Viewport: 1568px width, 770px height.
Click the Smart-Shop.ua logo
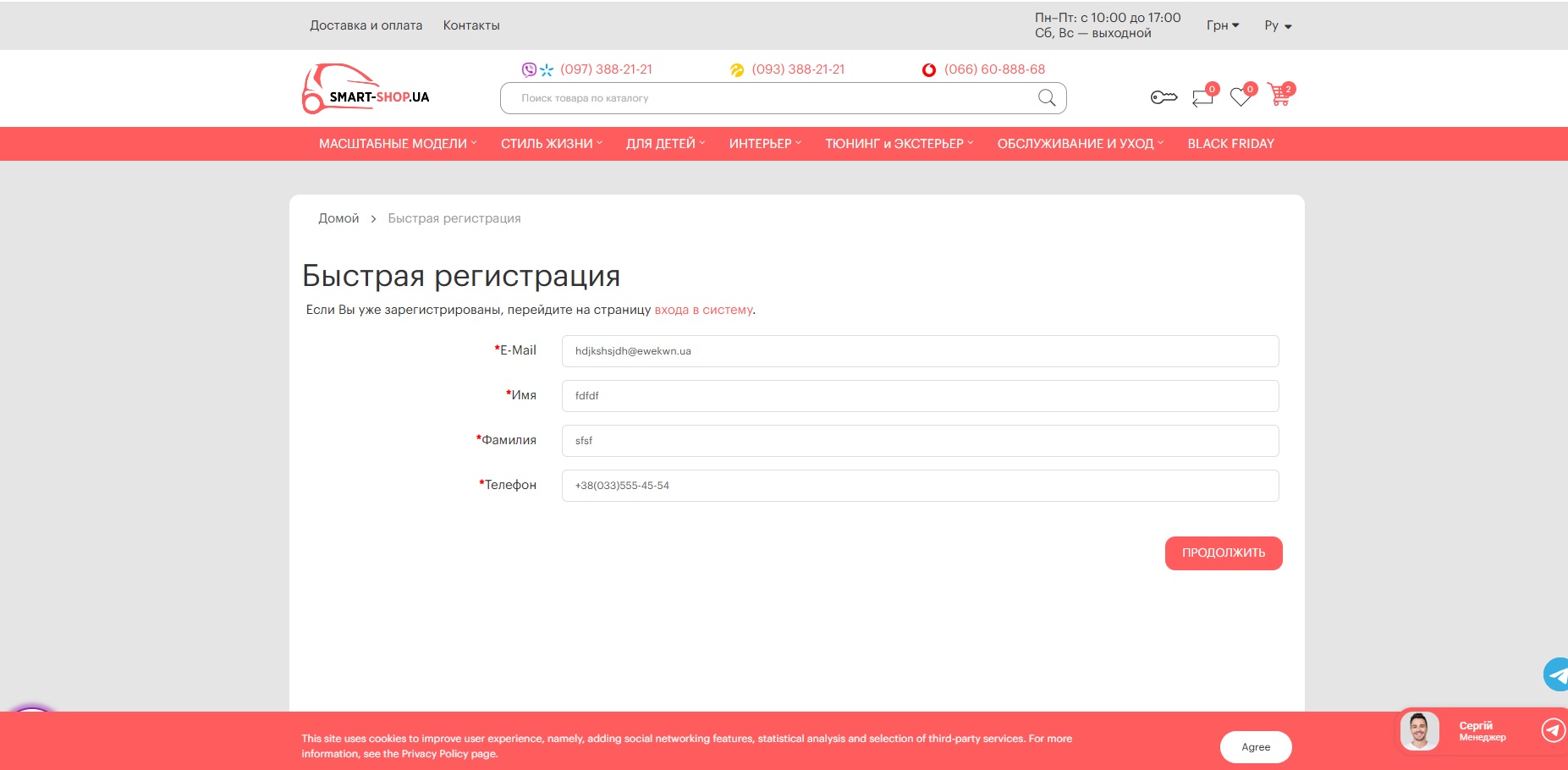tap(366, 90)
